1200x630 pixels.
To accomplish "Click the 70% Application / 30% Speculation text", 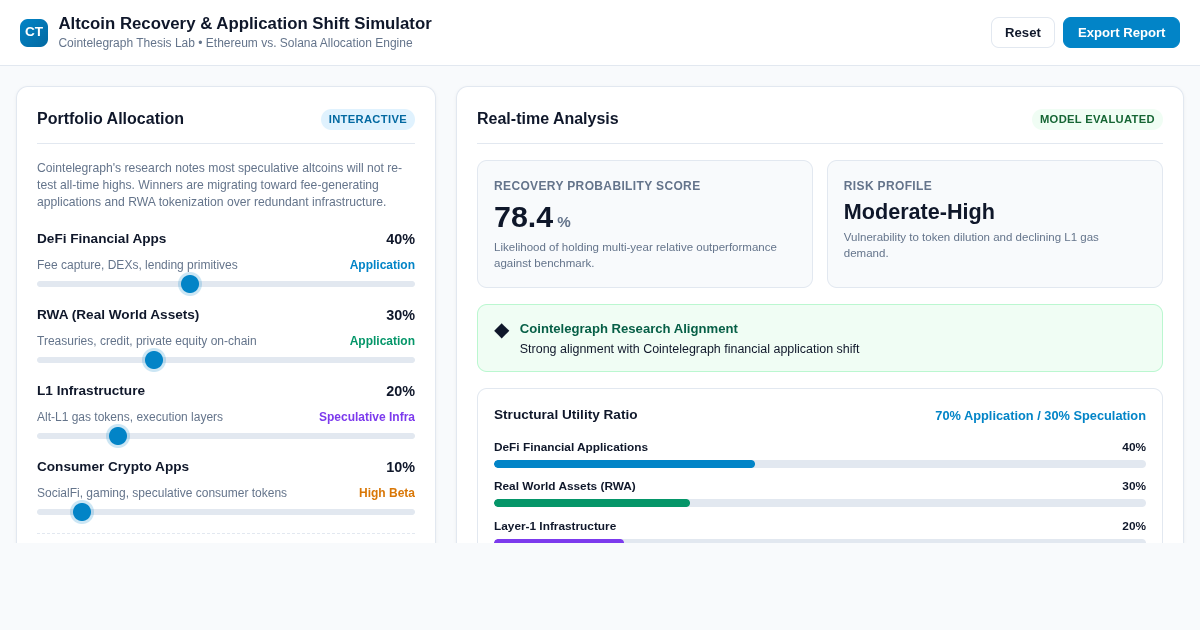I will pos(1041,416).
